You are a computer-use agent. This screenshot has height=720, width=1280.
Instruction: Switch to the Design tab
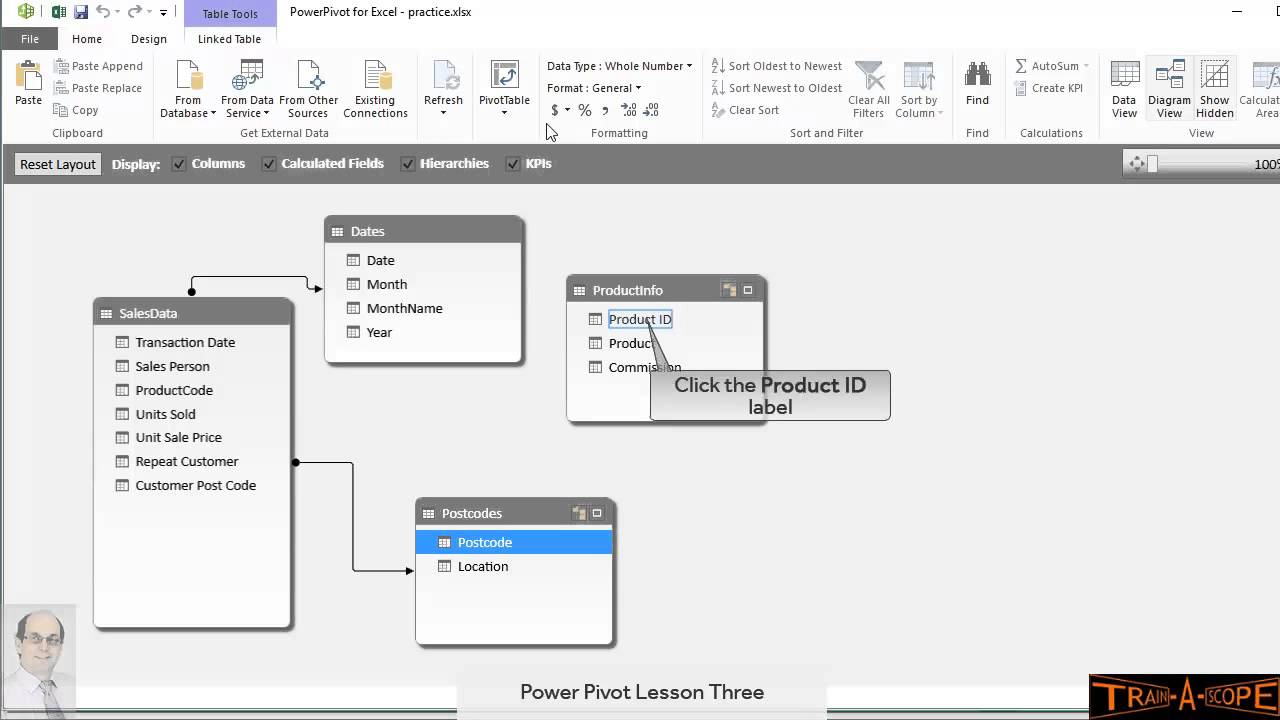point(148,39)
